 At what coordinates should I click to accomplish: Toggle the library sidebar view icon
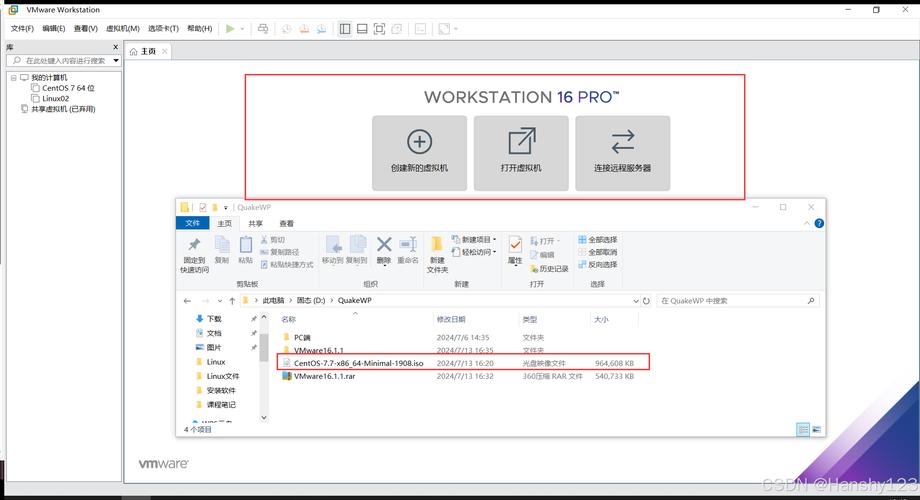click(345, 29)
